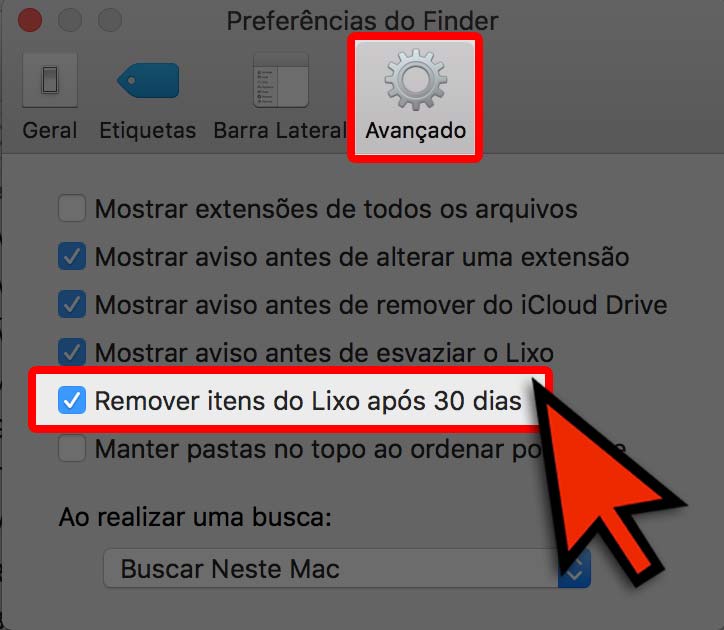The image size is (724, 630).
Task: Toggle aviso antes de remover do iCloud Drive
Action: tap(72, 304)
